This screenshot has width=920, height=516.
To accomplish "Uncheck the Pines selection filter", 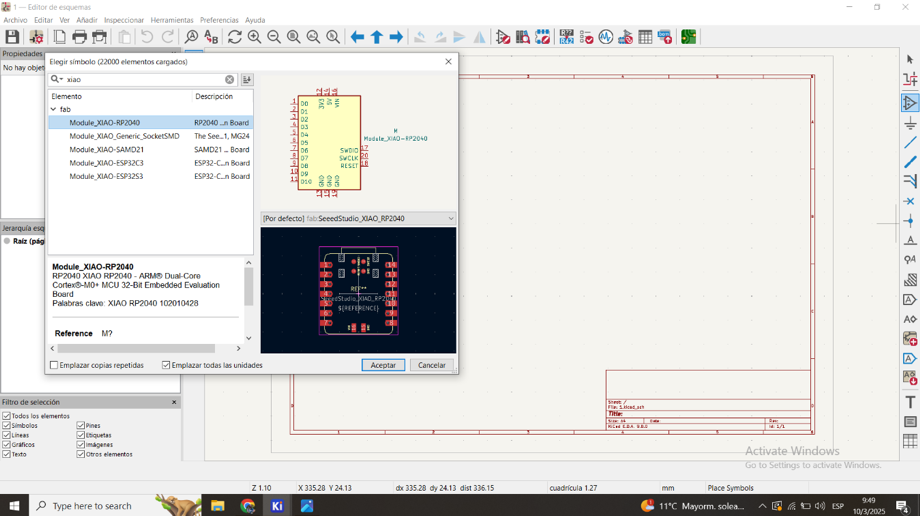I will point(80,426).
